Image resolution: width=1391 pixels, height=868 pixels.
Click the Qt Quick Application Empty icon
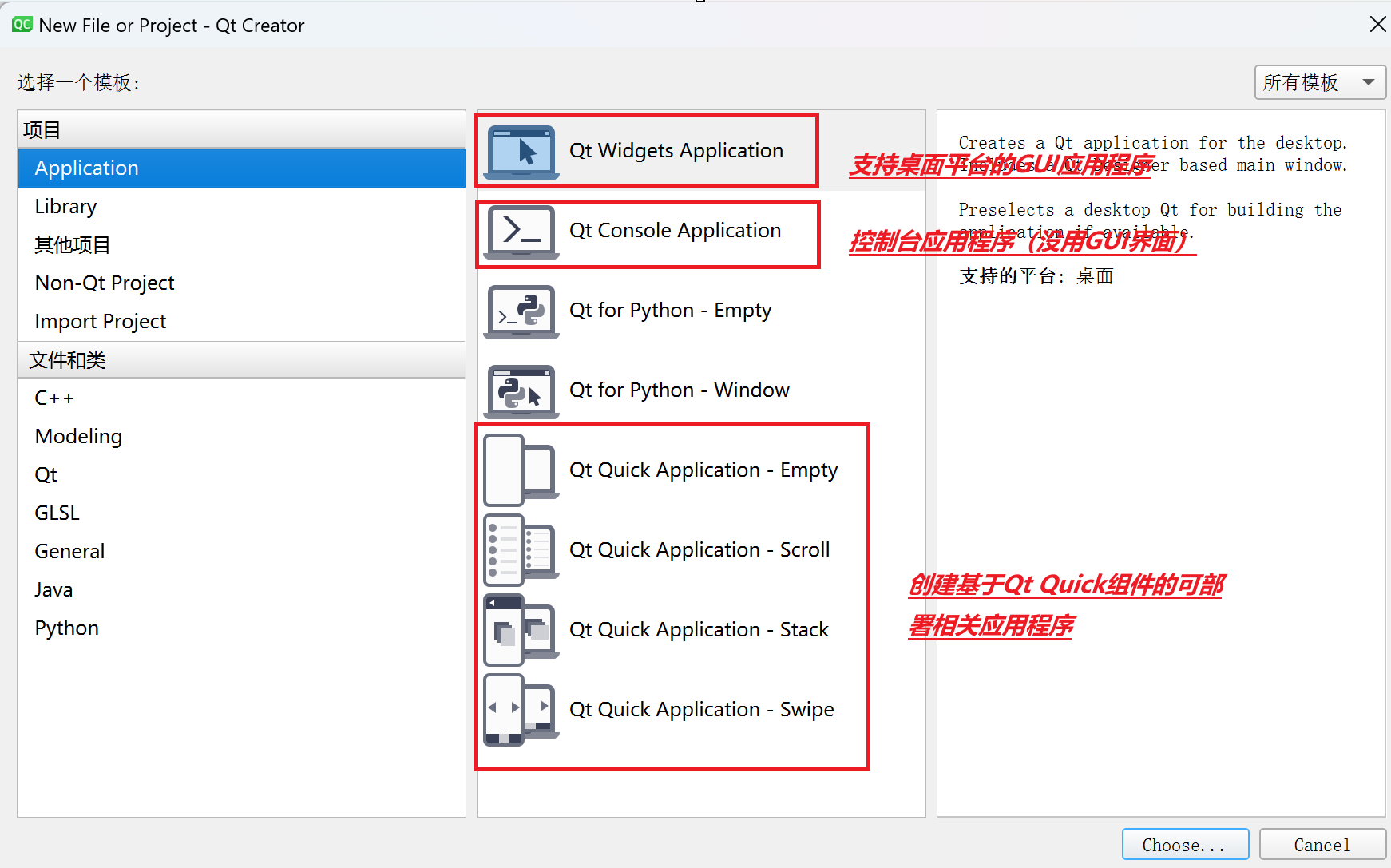(x=521, y=470)
